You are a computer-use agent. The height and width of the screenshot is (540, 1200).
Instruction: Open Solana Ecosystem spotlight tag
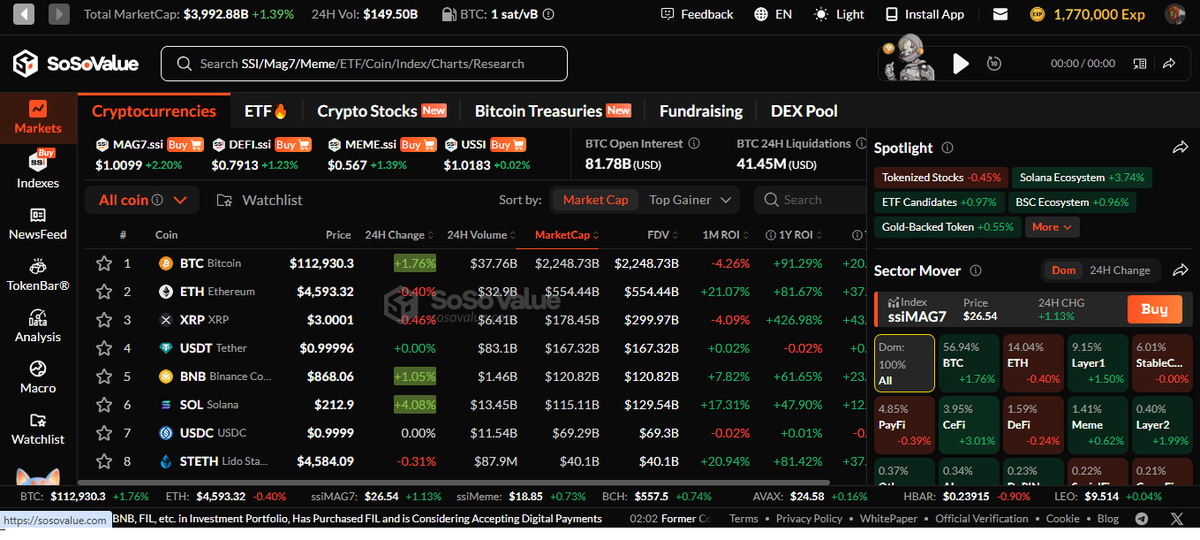[1081, 178]
